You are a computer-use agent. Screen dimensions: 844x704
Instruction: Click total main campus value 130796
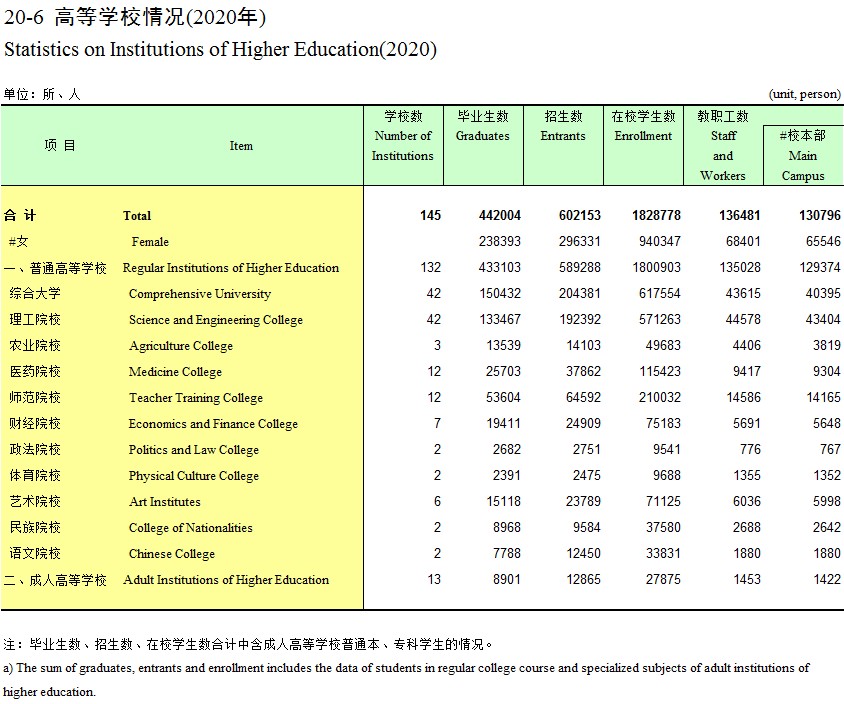point(820,215)
